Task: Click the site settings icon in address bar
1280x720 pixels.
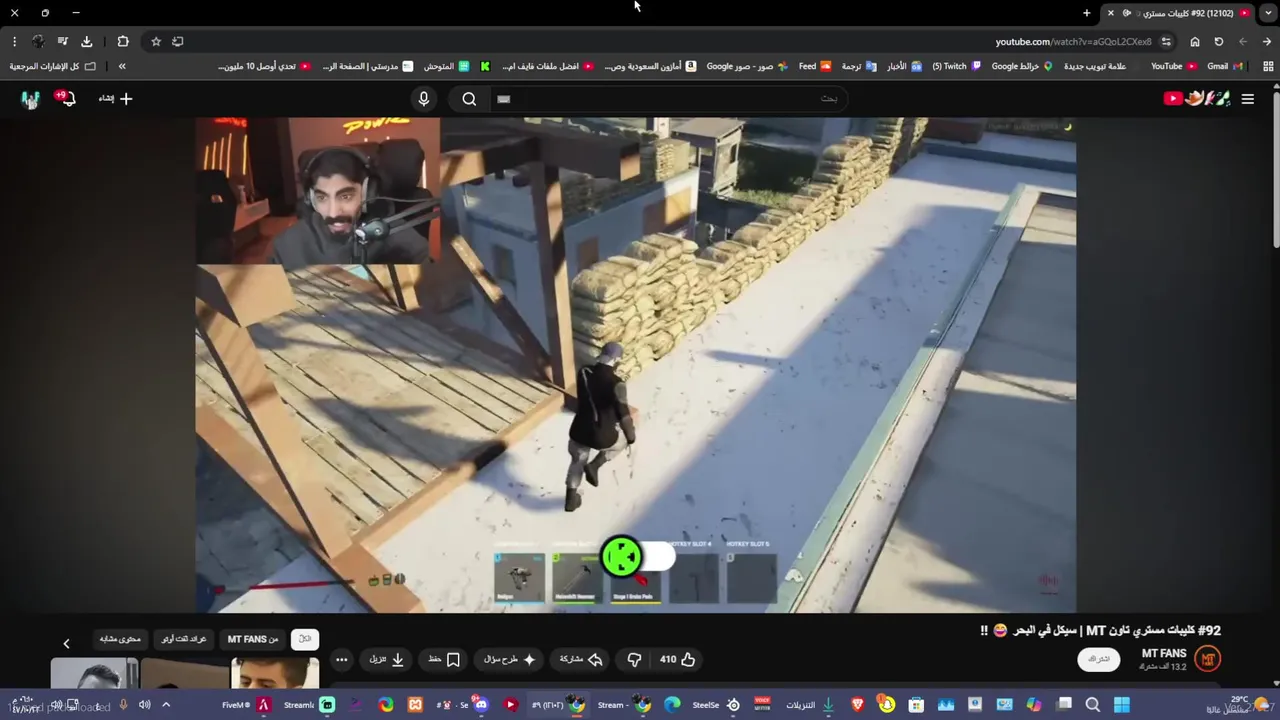Action: (1166, 41)
